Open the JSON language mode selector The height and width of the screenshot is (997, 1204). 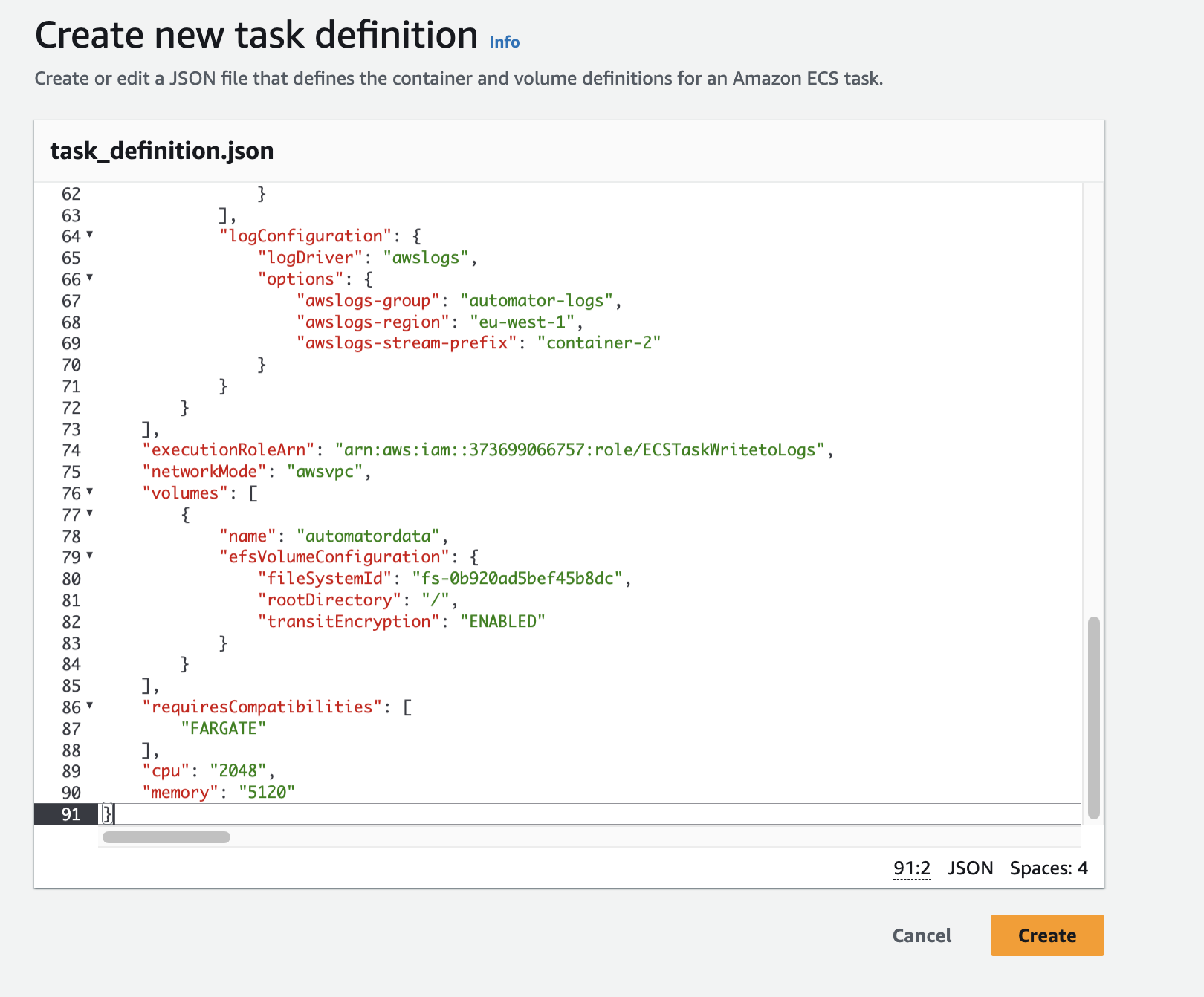point(970,868)
